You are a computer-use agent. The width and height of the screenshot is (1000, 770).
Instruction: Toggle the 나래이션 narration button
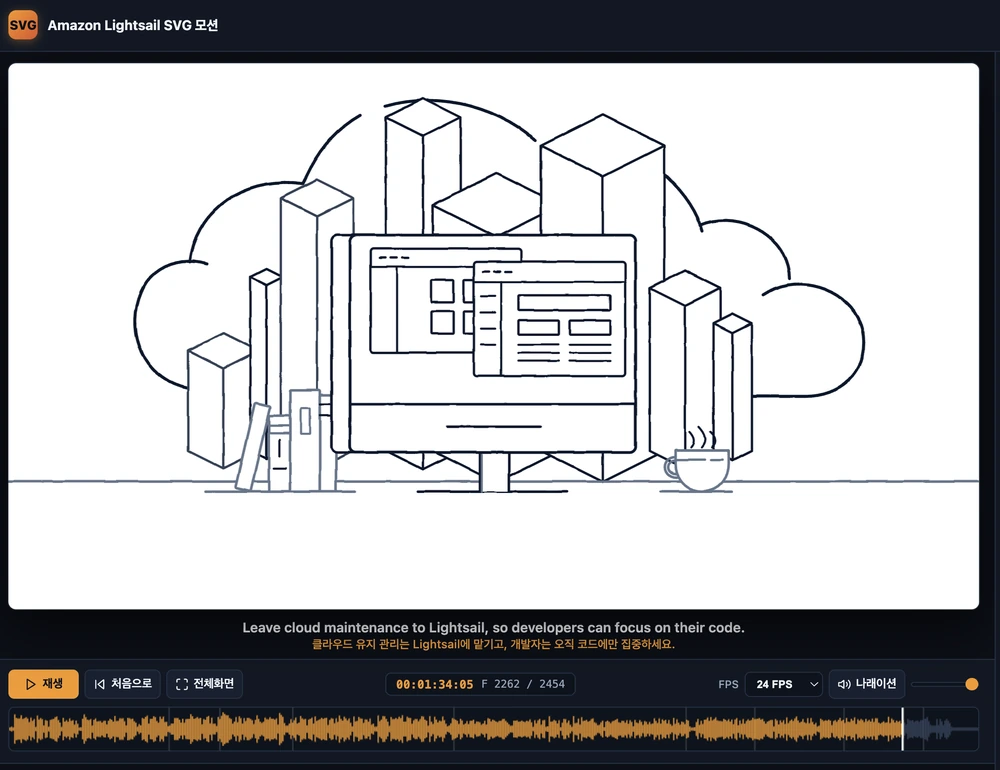(x=867, y=684)
